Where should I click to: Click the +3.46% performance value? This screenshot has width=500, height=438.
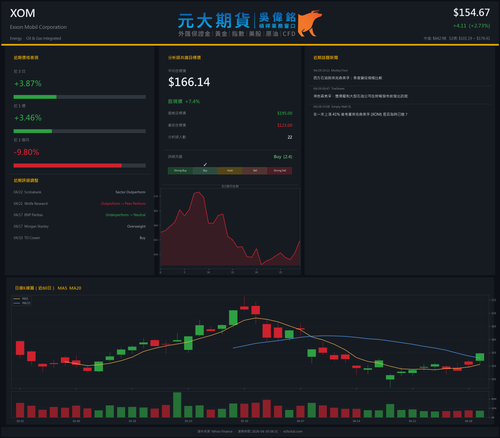[x=28, y=118]
